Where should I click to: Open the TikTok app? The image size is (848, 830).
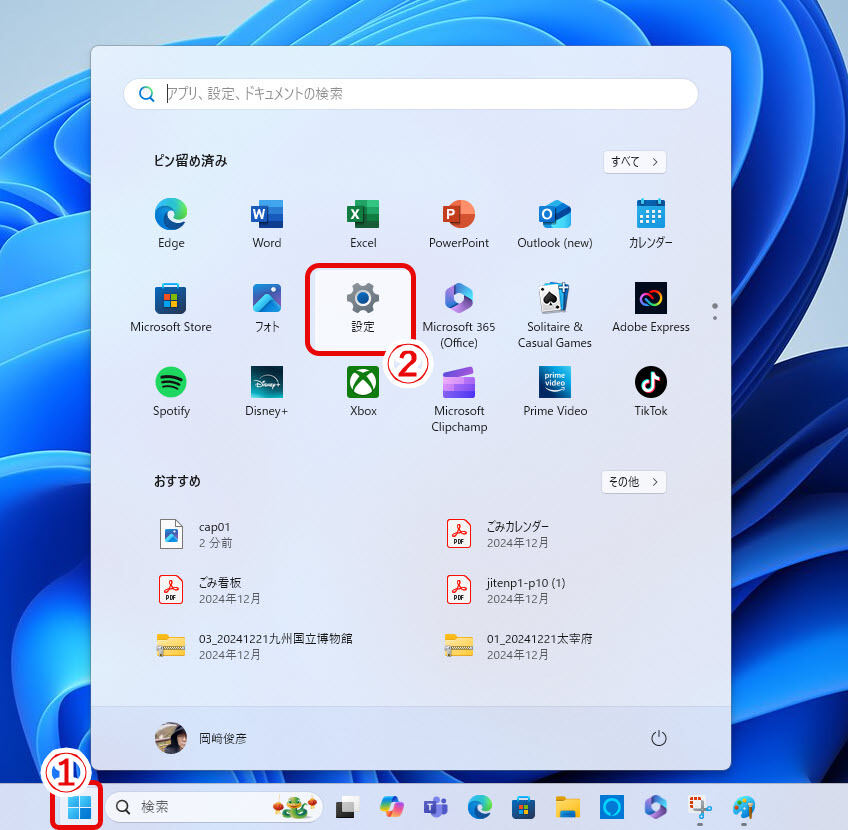point(651,391)
